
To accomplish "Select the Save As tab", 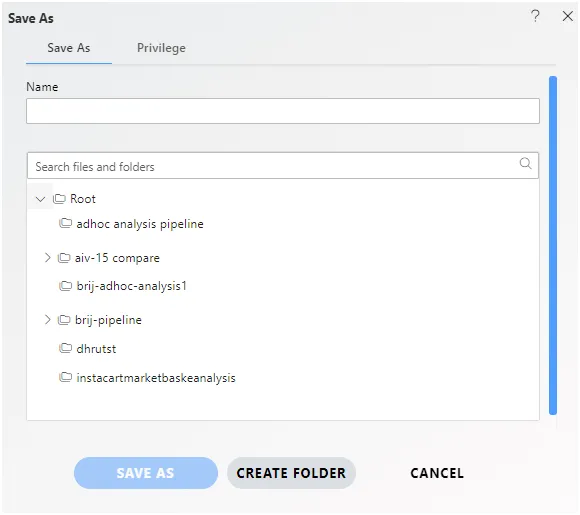I will pyautogui.click(x=69, y=48).
